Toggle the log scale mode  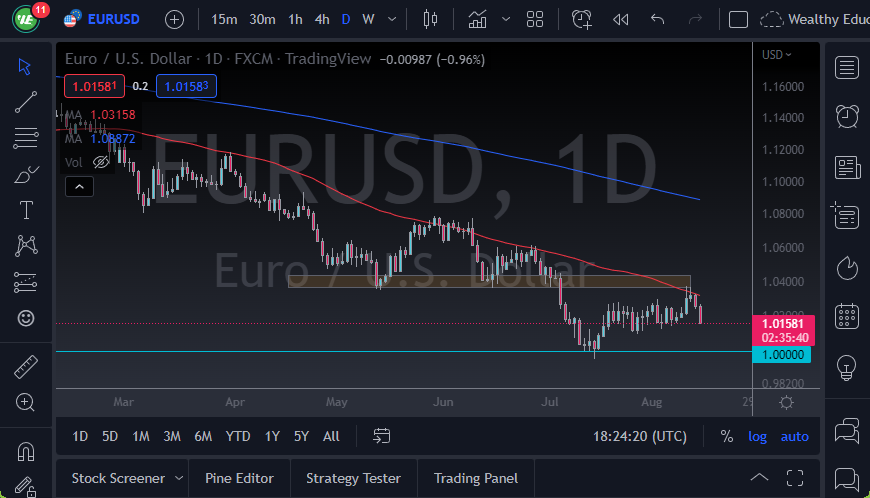[x=757, y=436]
